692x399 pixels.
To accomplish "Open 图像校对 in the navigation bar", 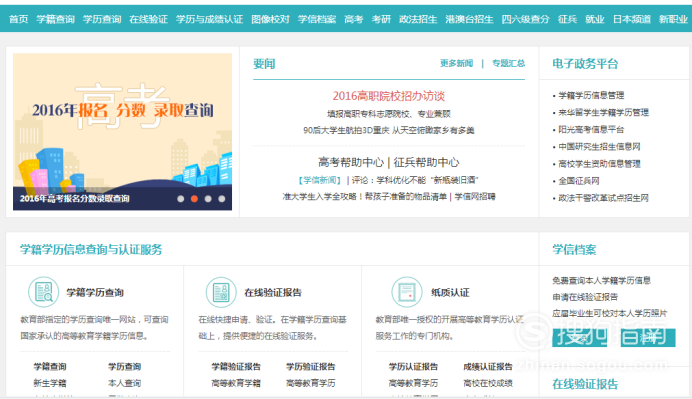I will coord(270,19).
